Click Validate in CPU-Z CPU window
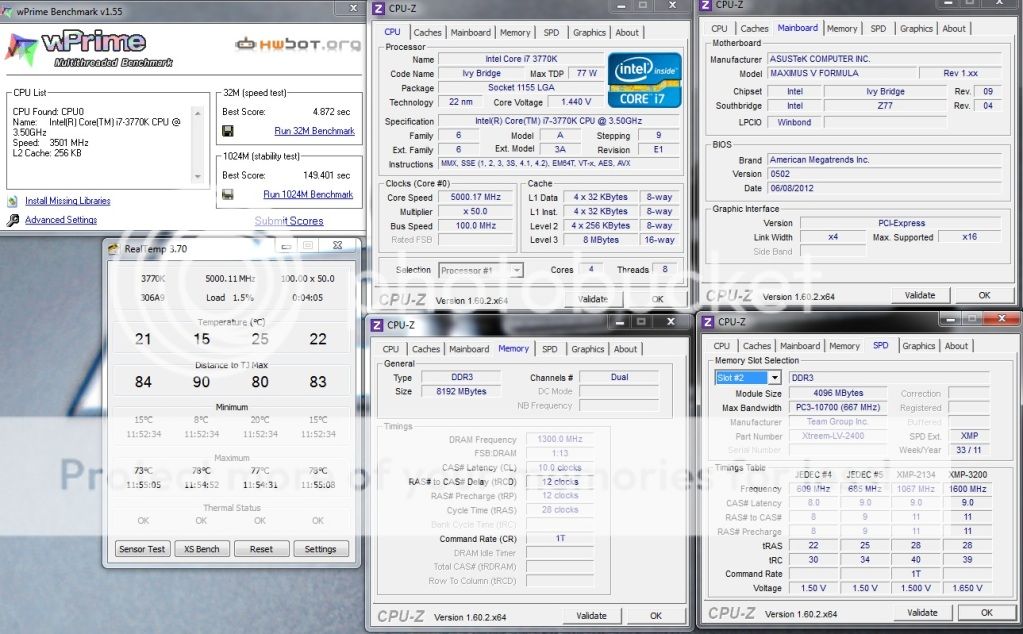 point(592,299)
